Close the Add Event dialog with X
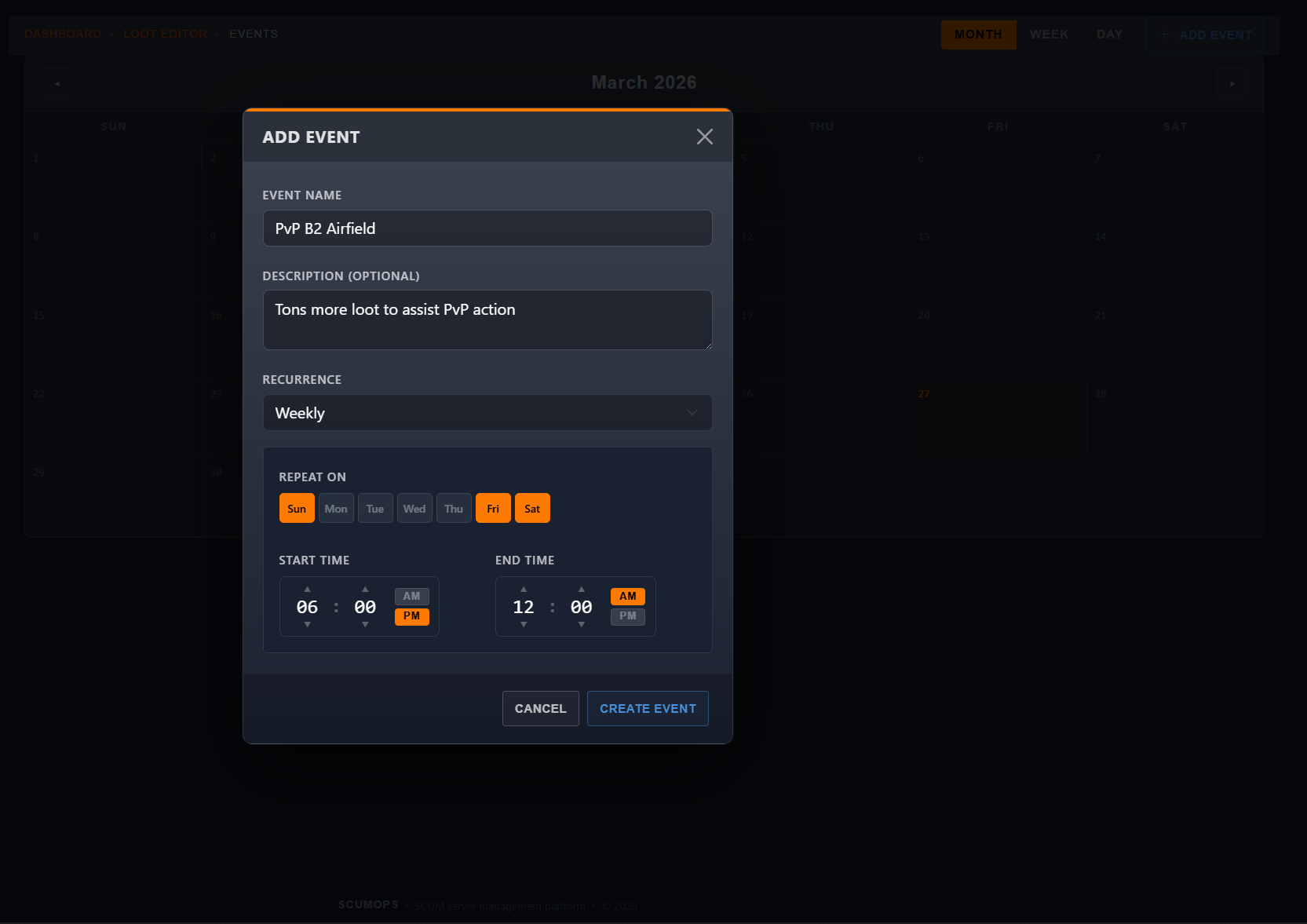Screen dimensions: 1307x924 (704, 137)
